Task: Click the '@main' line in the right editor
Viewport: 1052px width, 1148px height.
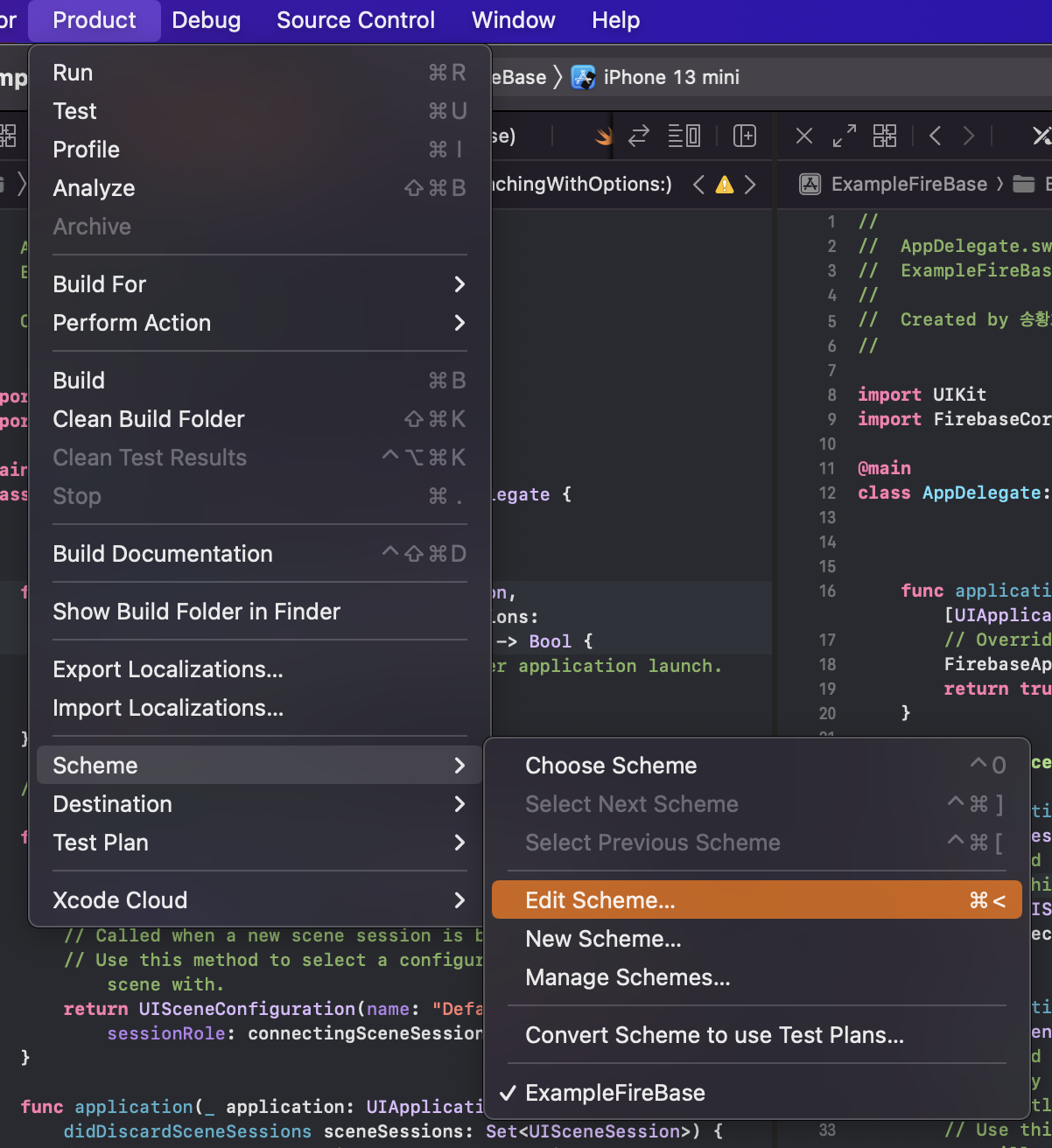Action: tap(884, 468)
